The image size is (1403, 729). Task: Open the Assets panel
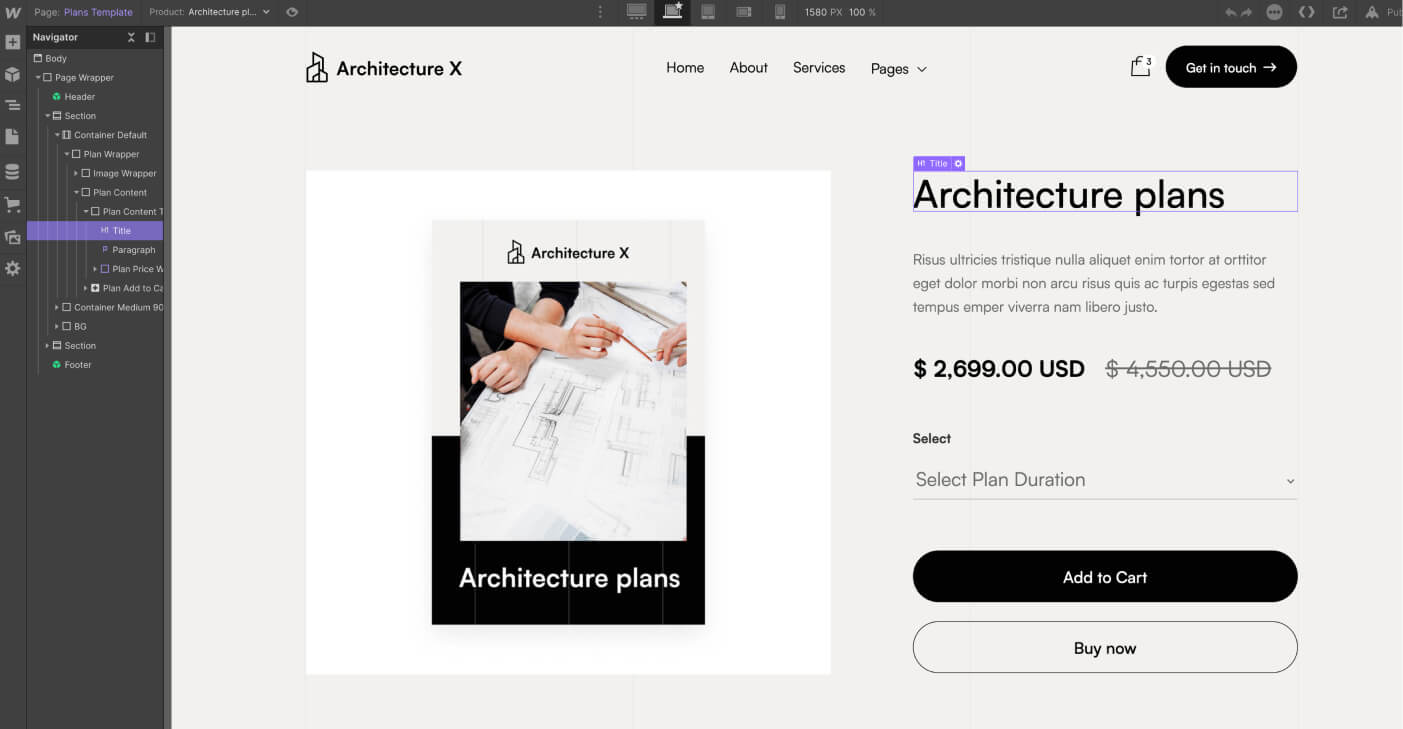click(13, 237)
